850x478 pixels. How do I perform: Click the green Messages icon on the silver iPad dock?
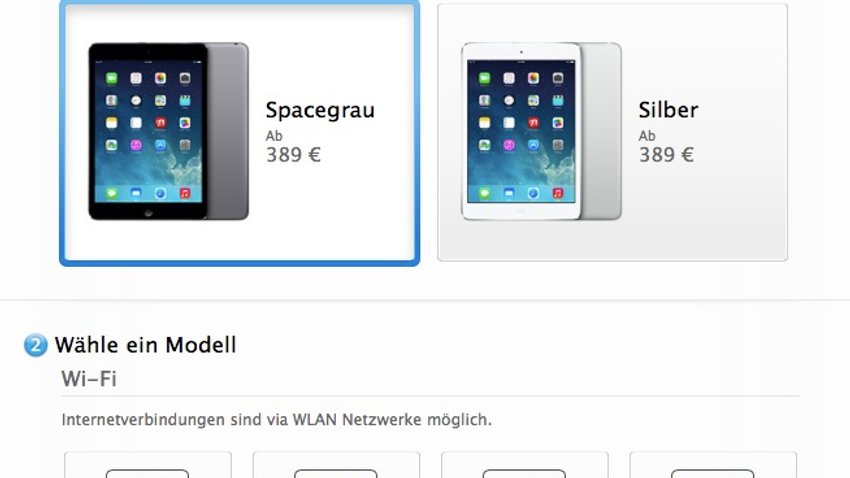click(x=484, y=193)
